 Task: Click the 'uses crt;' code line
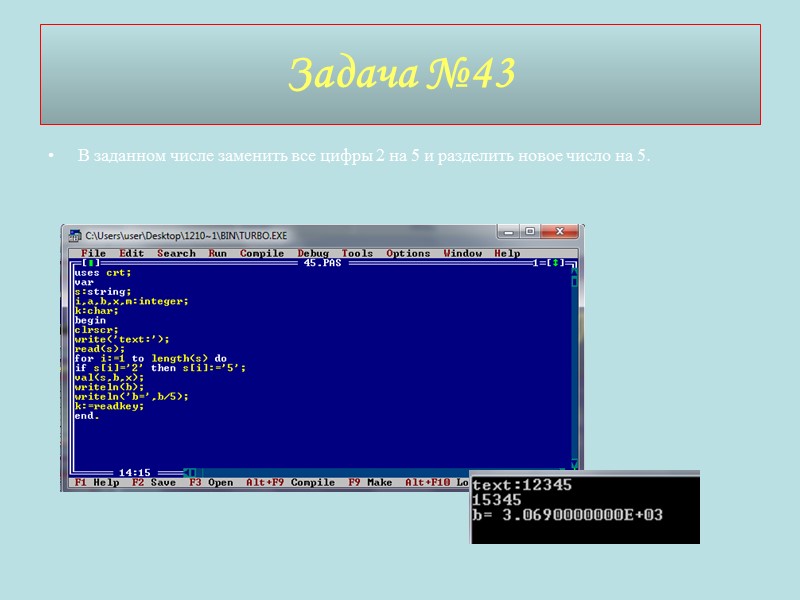[x=103, y=272]
